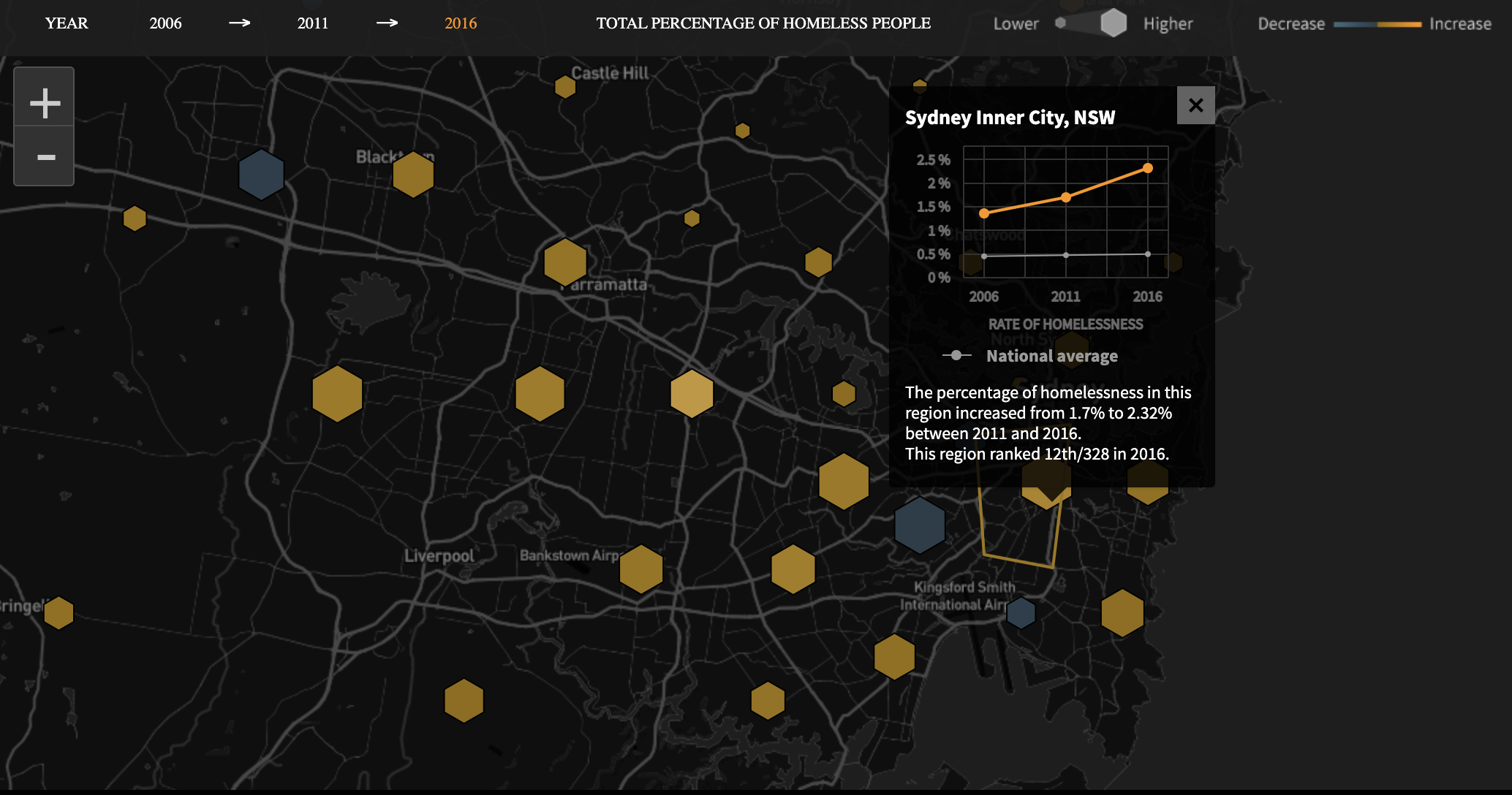Click the zoom out minus button
1512x795 pixels.
pyautogui.click(x=45, y=157)
